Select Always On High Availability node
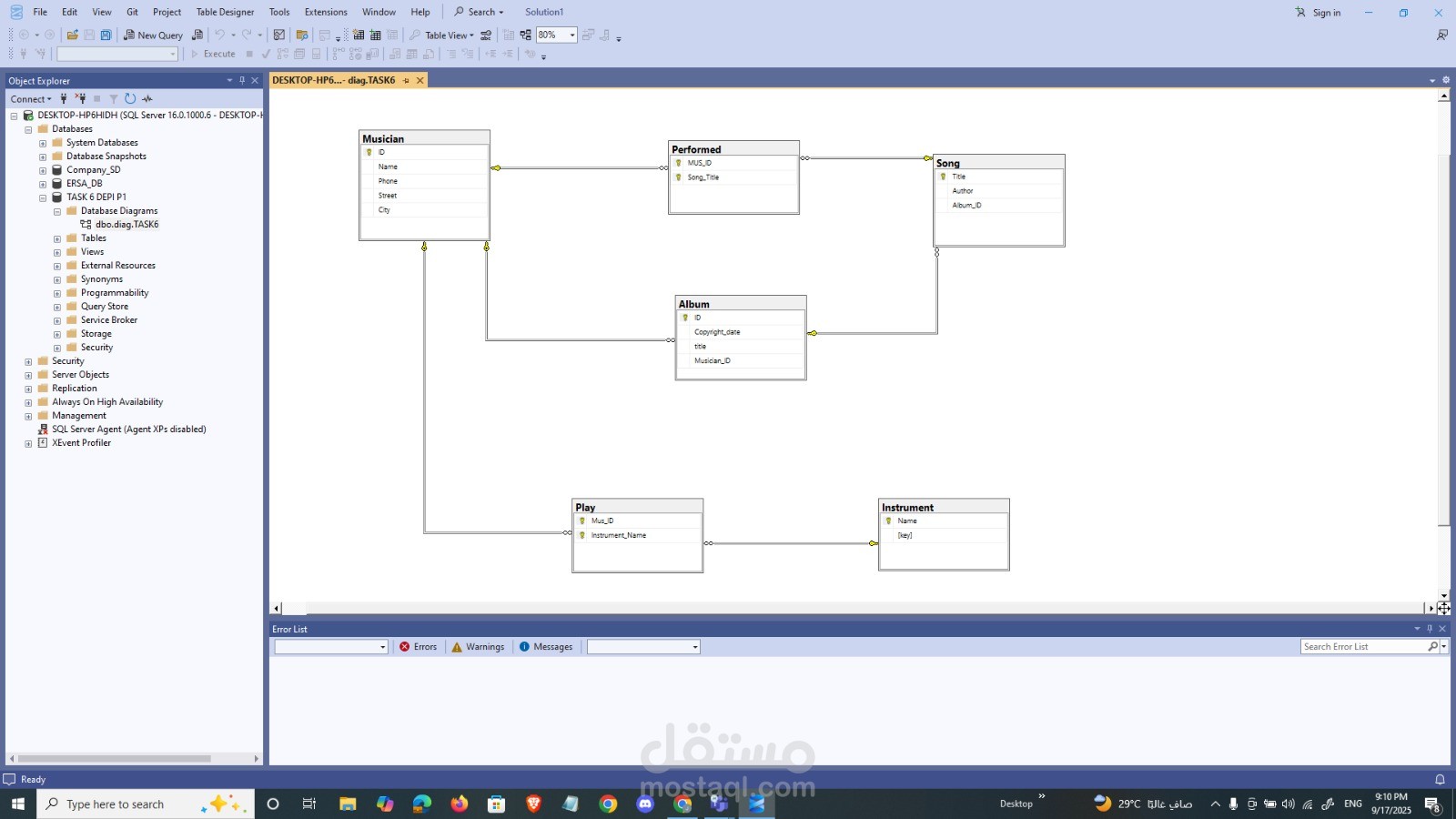 pyautogui.click(x=107, y=402)
